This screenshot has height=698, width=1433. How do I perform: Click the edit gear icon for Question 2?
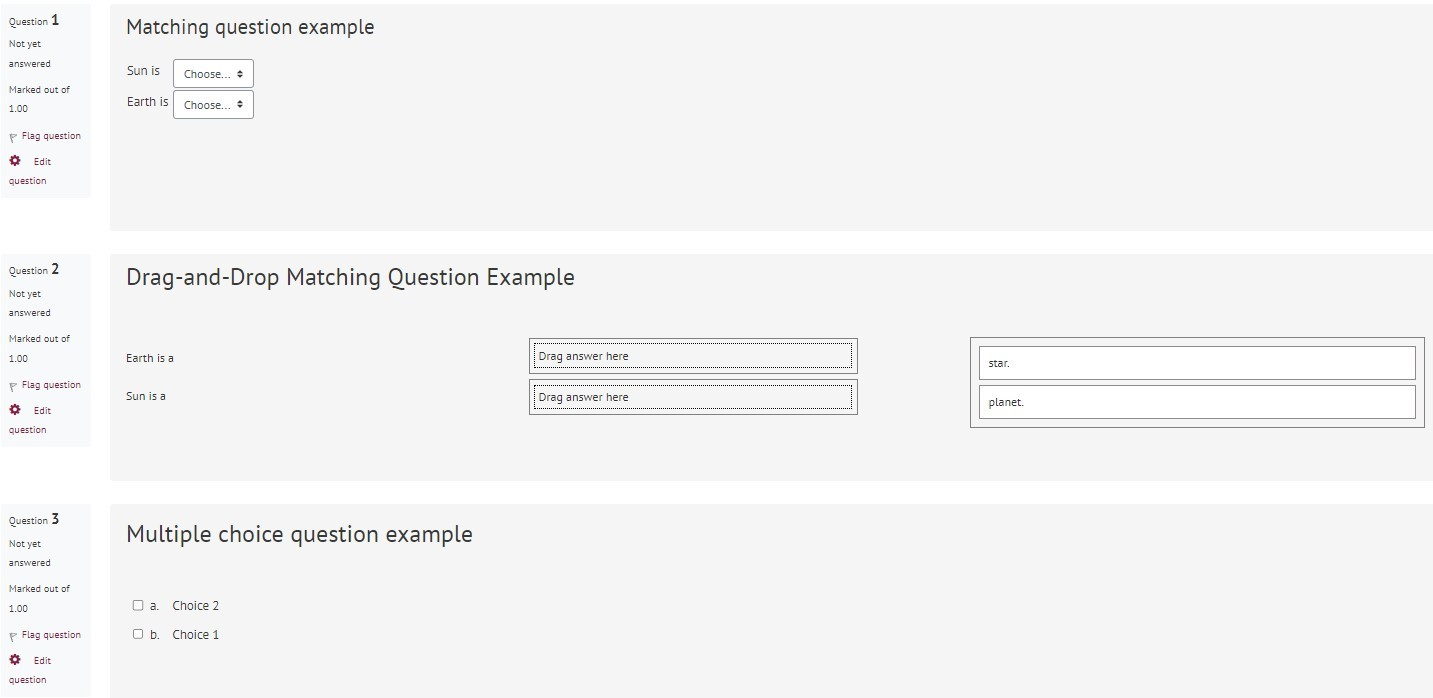click(14, 410)
